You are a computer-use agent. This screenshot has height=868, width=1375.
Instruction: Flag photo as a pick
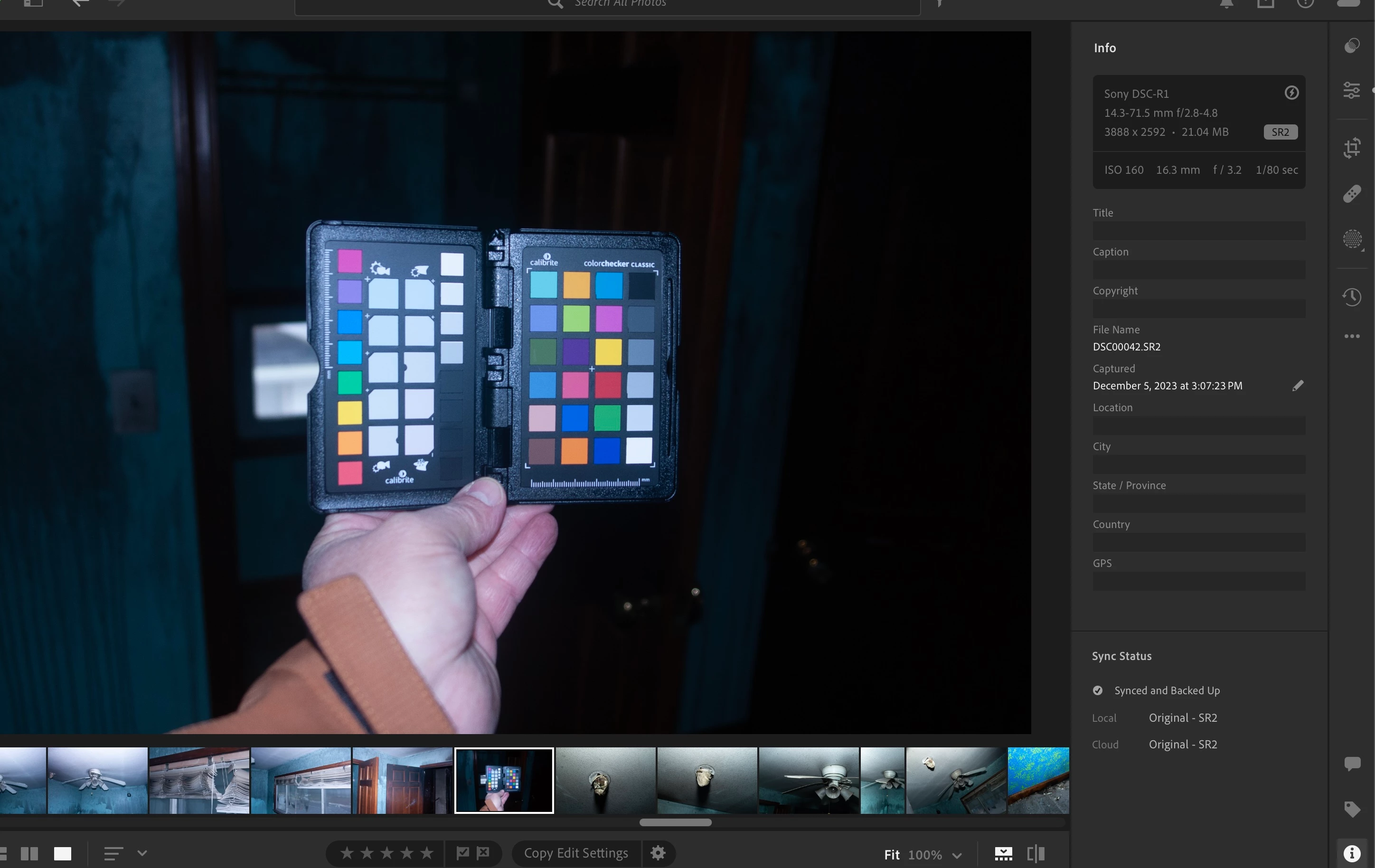point(462,853)
